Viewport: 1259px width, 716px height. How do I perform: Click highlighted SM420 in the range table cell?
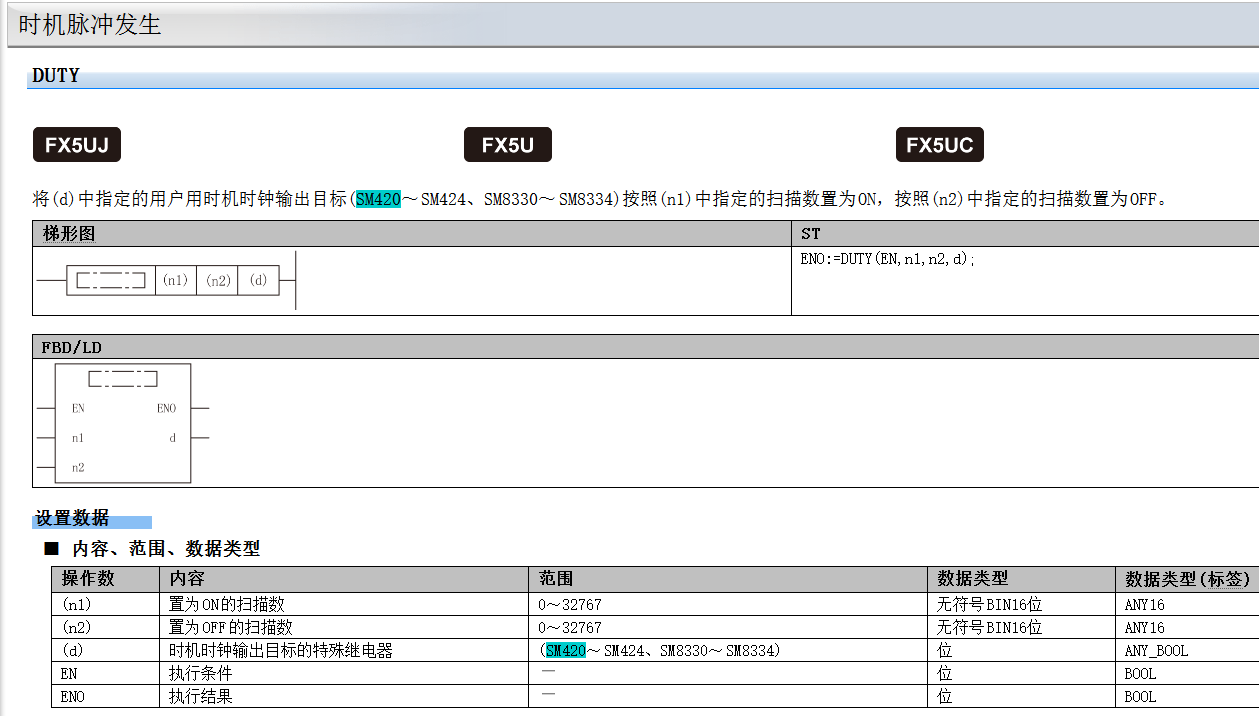[565, 651]
